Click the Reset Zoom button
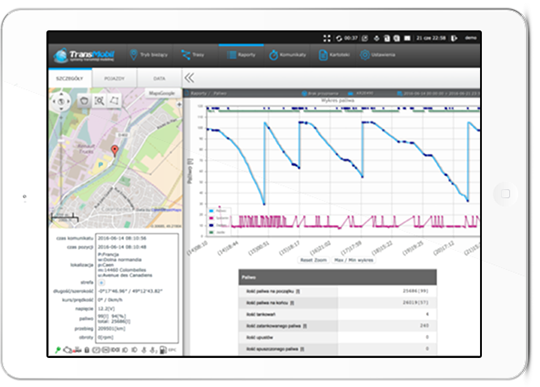Image resolution: width=540 pixels, height=387 pixels. pos(313,260)
